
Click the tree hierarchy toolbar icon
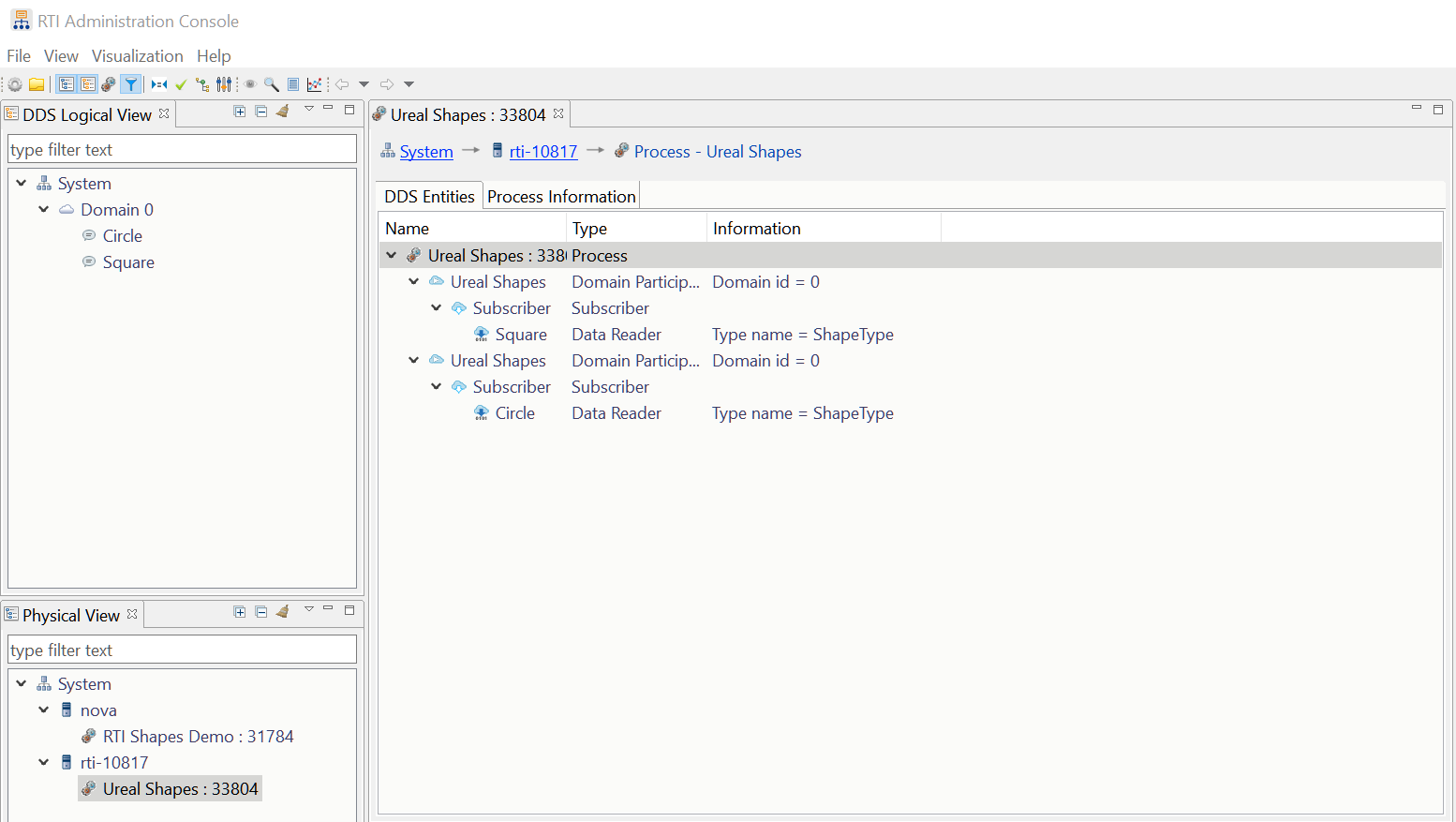click(x=202, y=84)
